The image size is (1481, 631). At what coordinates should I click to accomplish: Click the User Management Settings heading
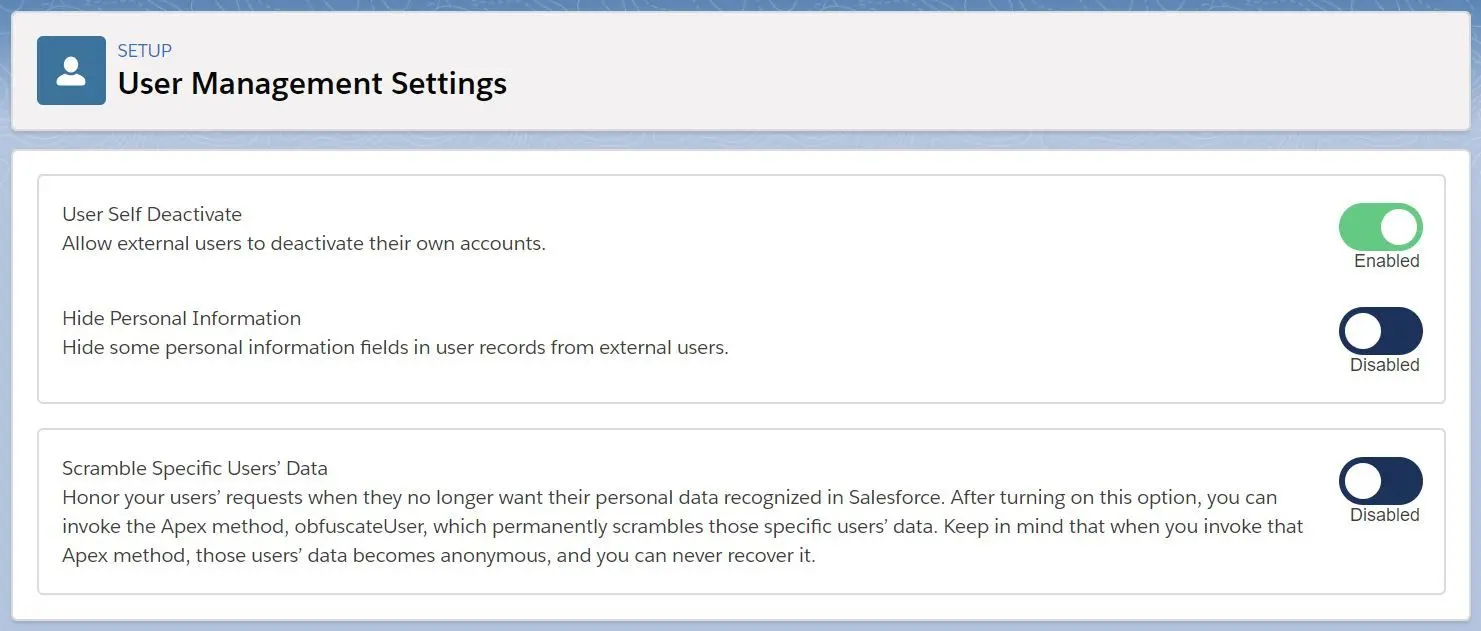coord(312,83)
